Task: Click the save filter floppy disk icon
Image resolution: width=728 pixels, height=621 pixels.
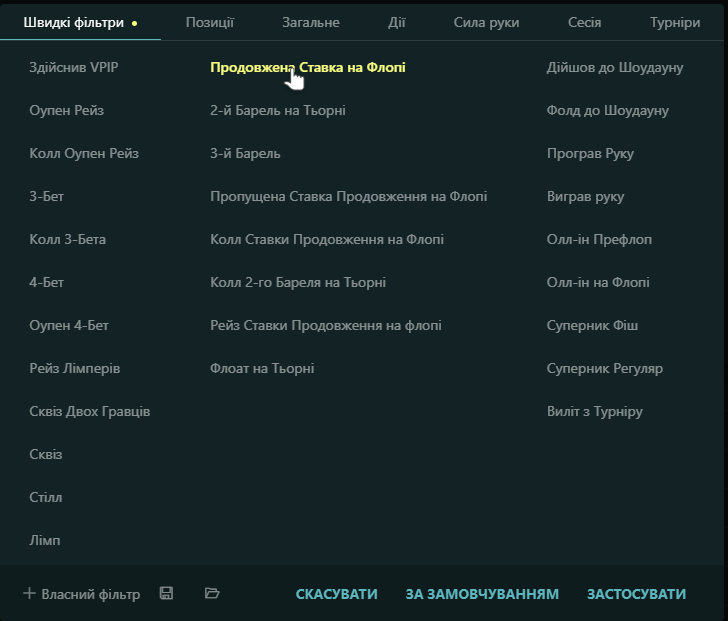Action: [166, 593]
